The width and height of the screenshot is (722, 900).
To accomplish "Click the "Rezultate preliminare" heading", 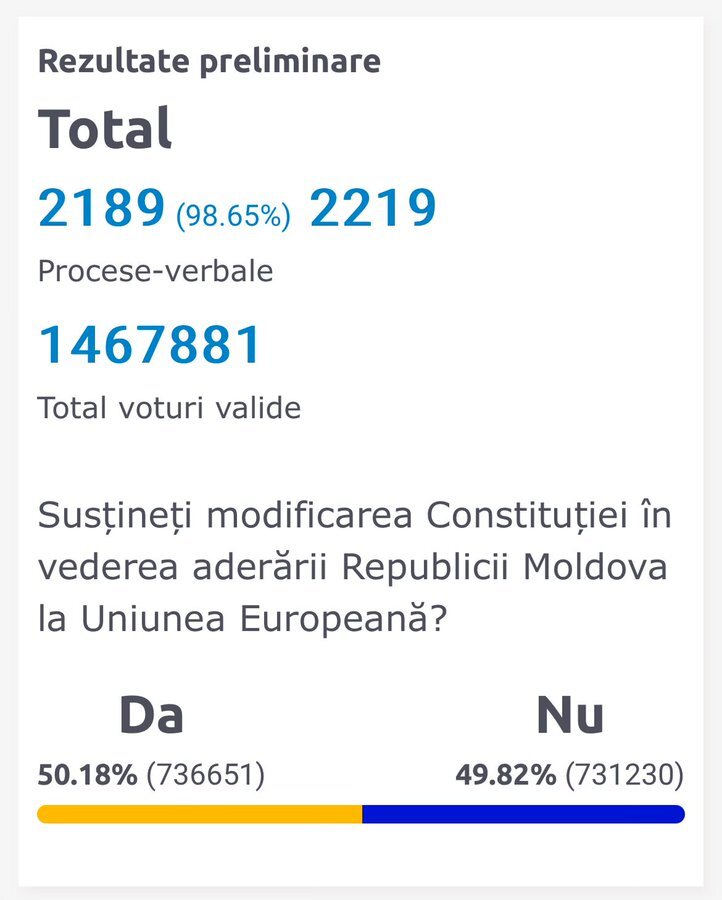I will tap(209, 61).
